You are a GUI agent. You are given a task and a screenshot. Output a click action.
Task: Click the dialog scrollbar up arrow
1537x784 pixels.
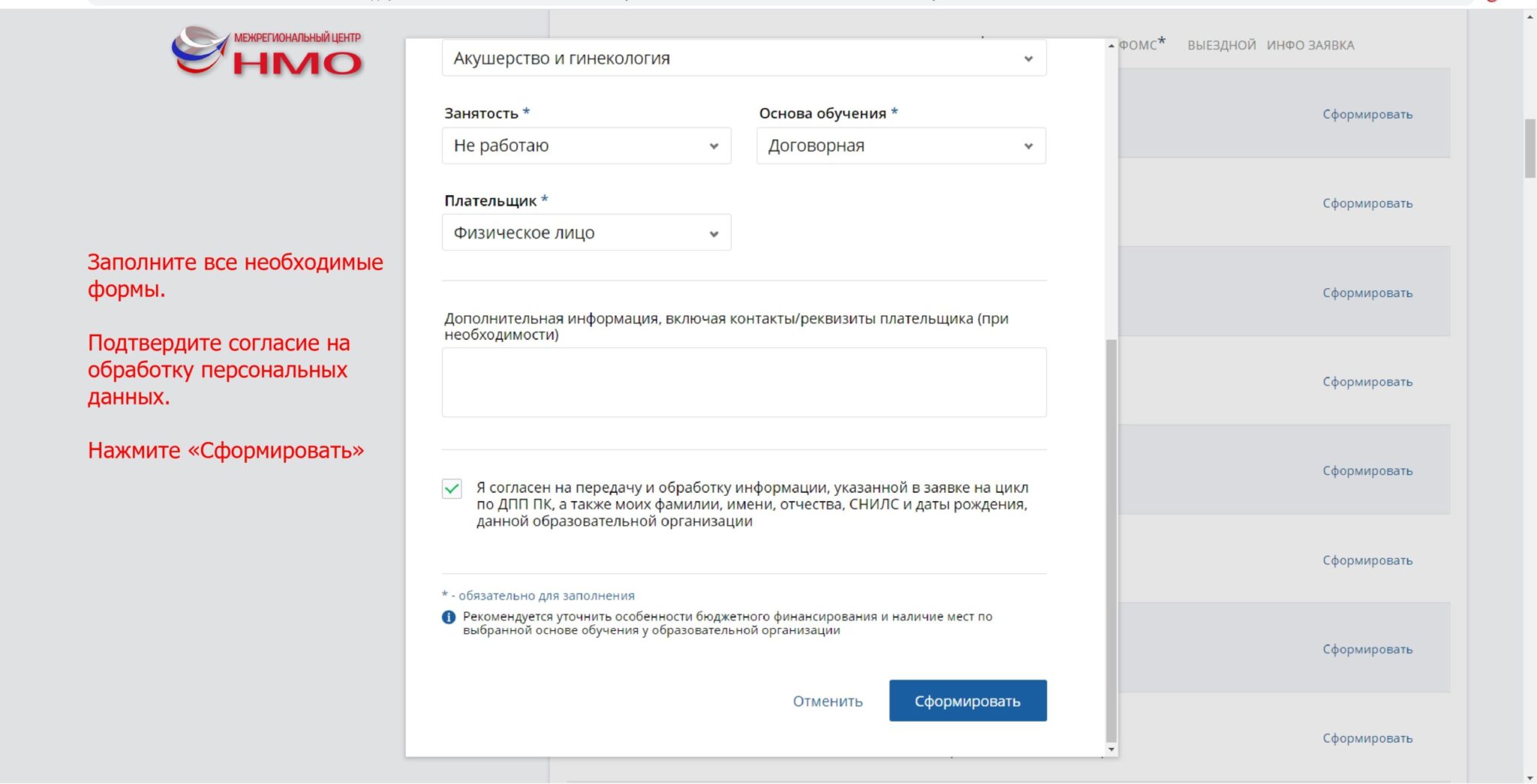tap(1111, 46)
